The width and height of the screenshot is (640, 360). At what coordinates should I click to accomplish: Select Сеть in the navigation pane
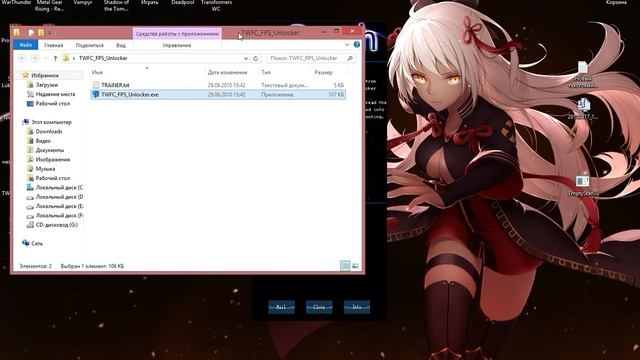pyautogui.click(x=37, y=243)
